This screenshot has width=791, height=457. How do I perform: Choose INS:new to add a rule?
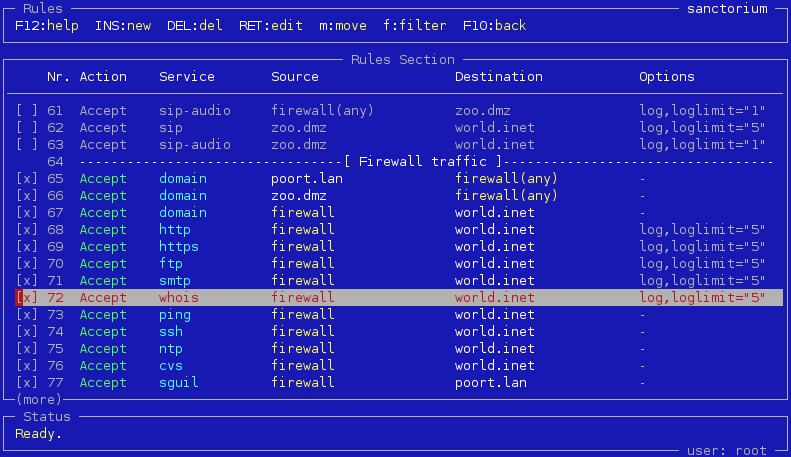click(x=123, y=25)
